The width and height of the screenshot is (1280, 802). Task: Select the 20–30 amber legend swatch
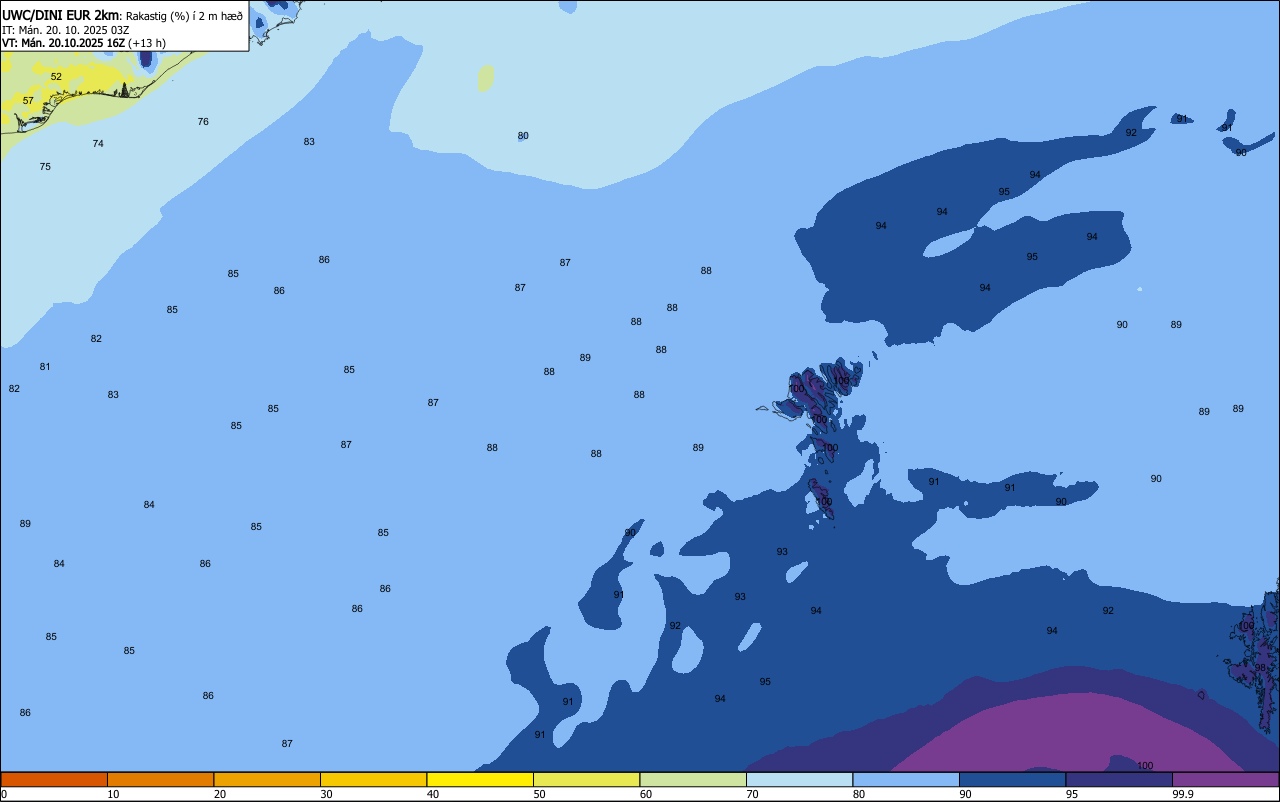(x=267, y=779)
